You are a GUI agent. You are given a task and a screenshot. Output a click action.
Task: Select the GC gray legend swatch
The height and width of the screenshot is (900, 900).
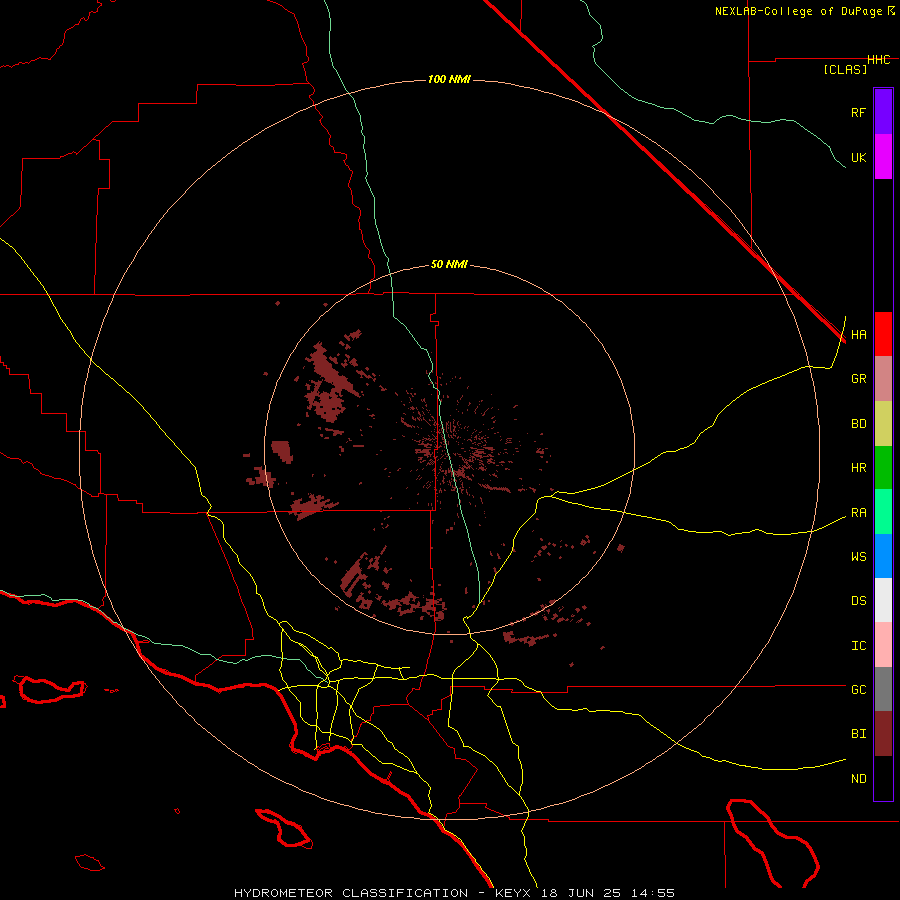(883, 689)
